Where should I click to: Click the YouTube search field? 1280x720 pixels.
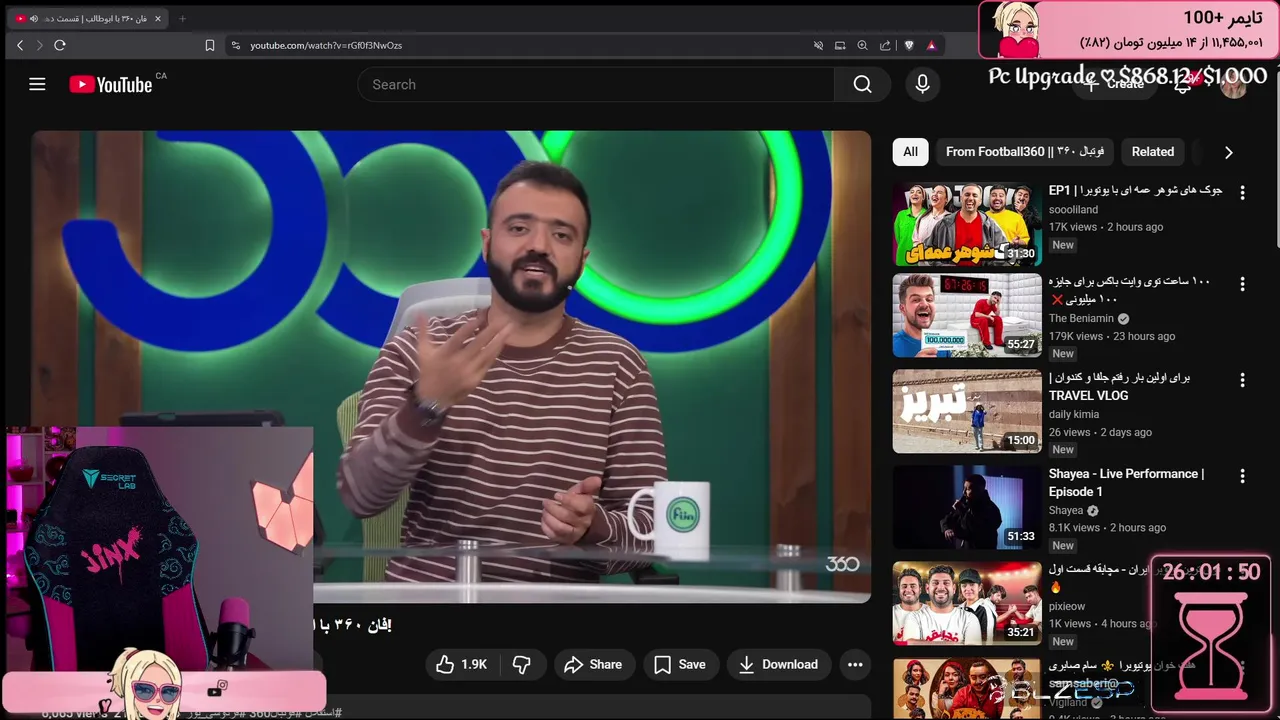(x=596, y=85)
